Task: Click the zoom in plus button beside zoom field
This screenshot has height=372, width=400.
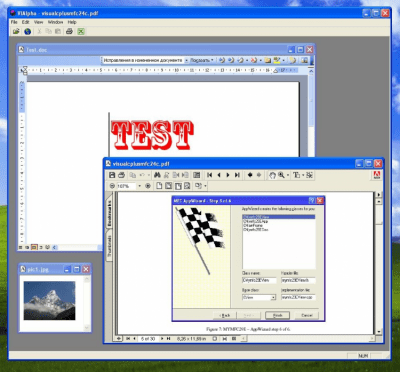Action: point(148,186)
